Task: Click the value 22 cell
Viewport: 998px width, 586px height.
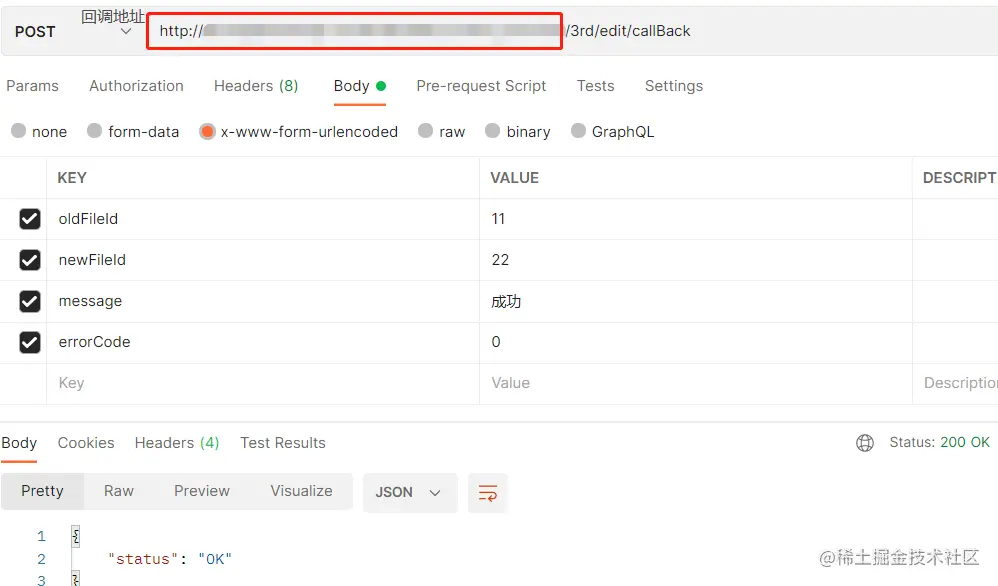Action: click(x=696, y=260)
